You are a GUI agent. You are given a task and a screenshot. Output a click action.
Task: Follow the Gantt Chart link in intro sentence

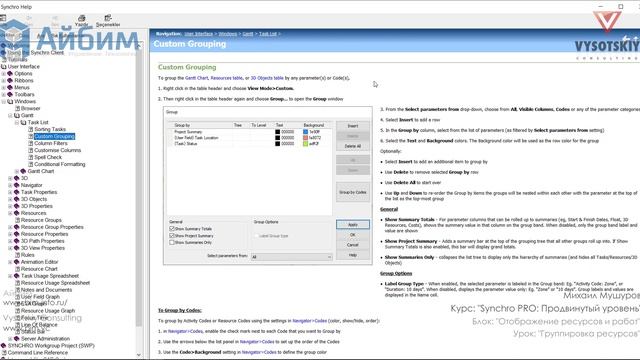pos(197,78)
